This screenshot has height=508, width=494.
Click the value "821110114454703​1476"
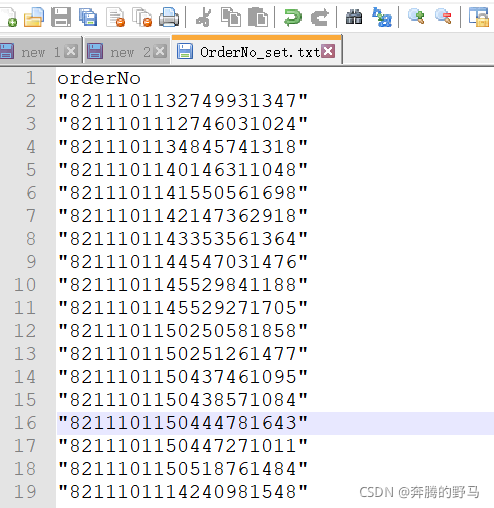click(183, 262)
